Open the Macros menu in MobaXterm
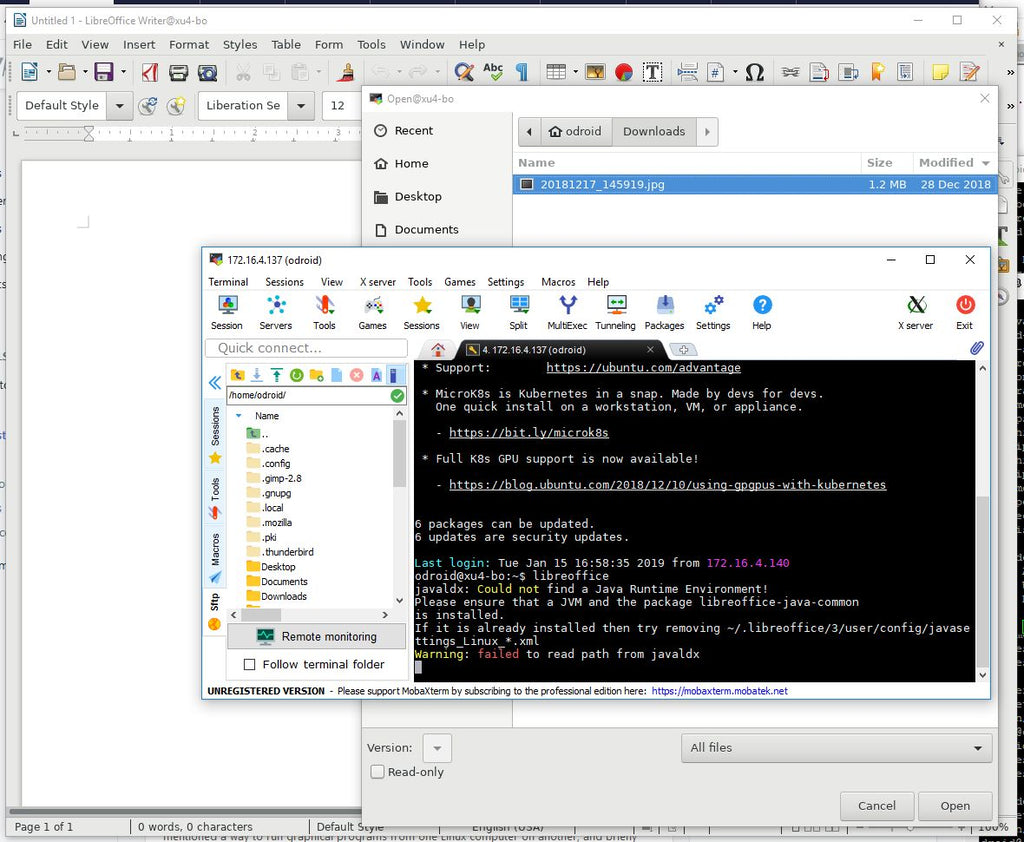 558,282
